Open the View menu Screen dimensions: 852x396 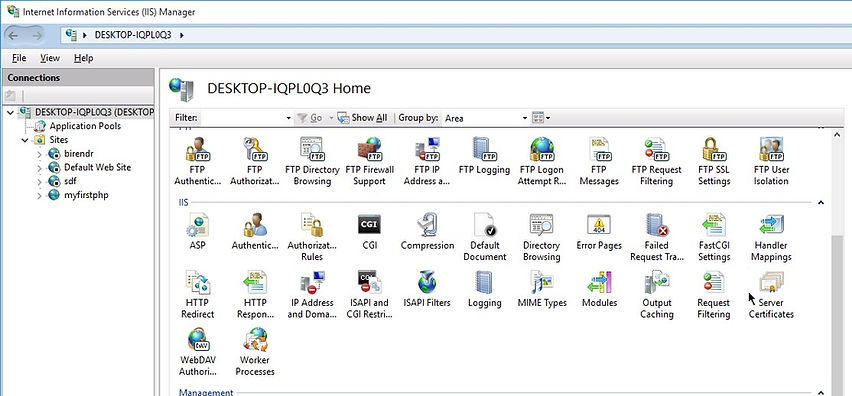(50, 58)
